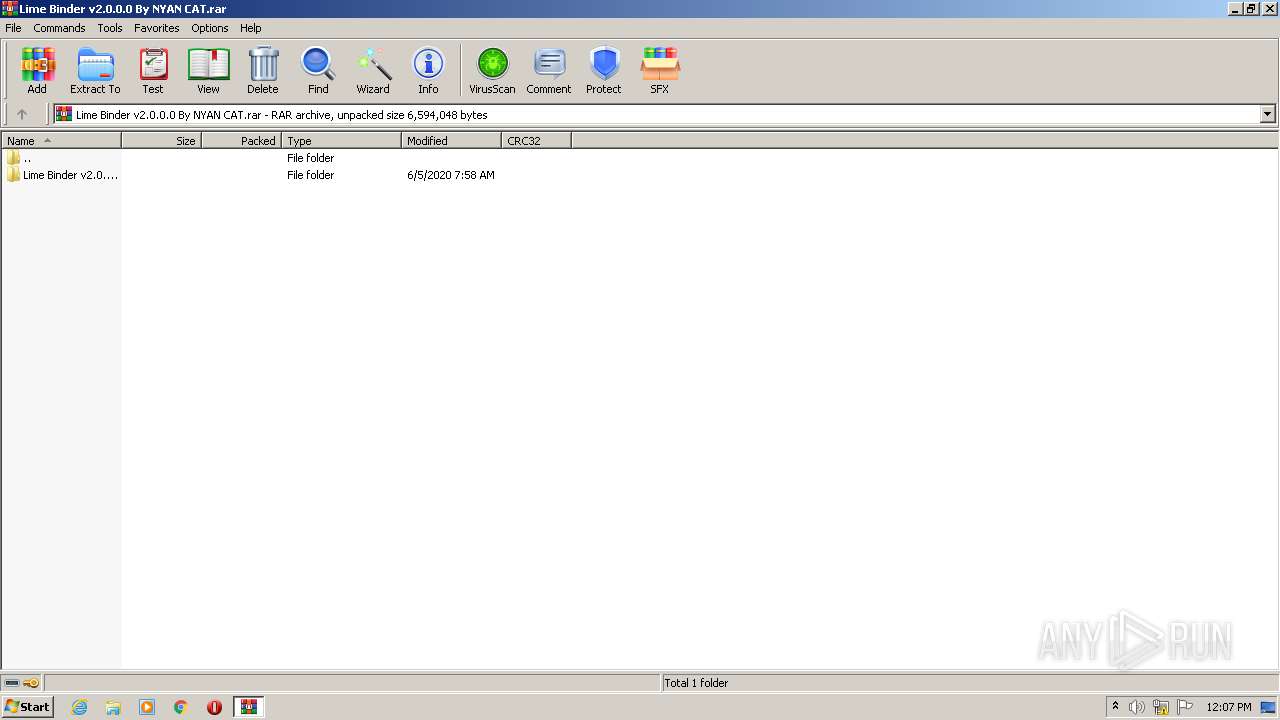Open Internet Explorer from taskbar
Image resolution: width=1280 pixels, height=720 pixels.
[x=79, y=707]
